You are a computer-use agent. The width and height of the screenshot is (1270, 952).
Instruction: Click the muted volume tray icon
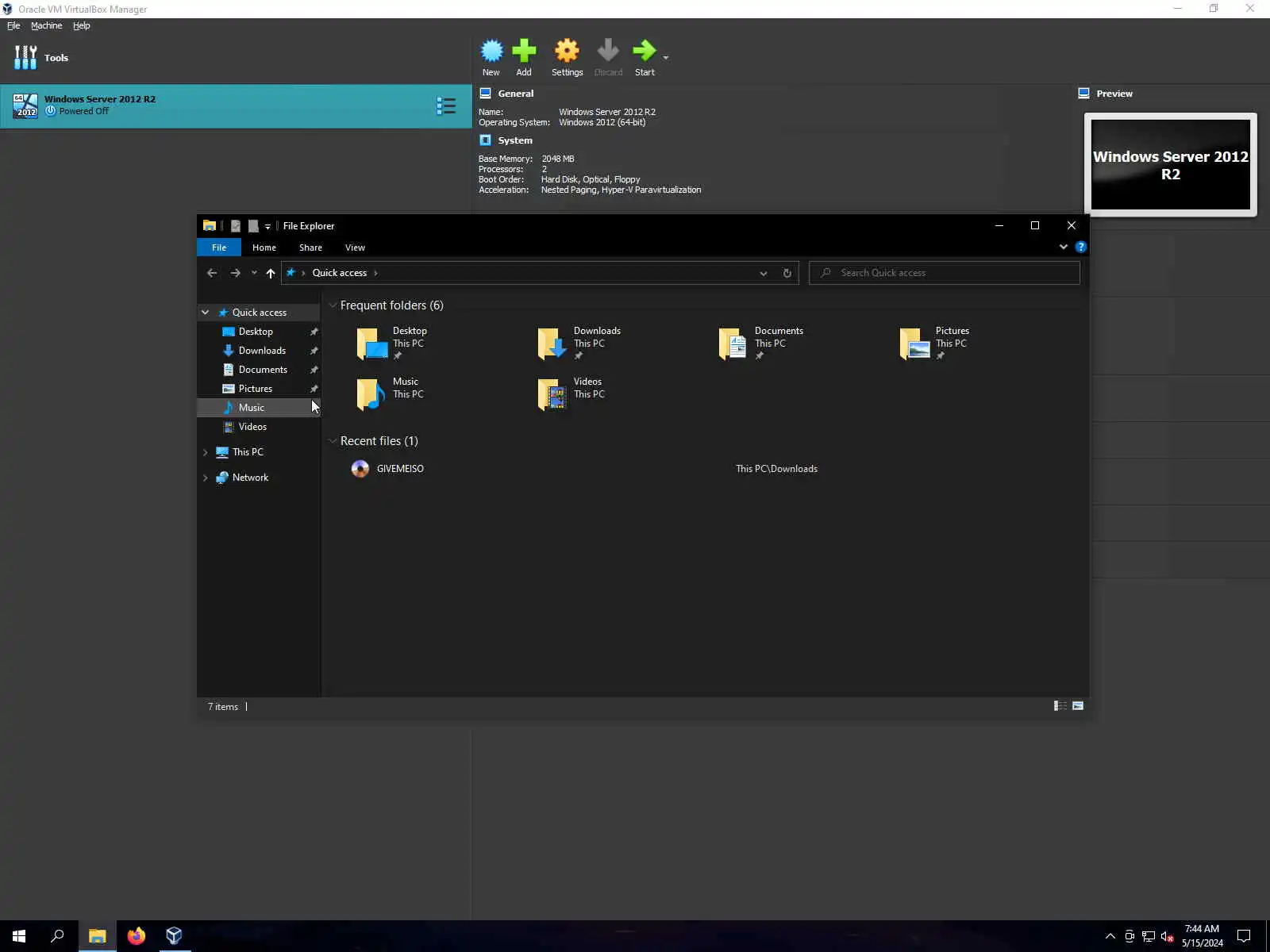[x=1167, y=937]
